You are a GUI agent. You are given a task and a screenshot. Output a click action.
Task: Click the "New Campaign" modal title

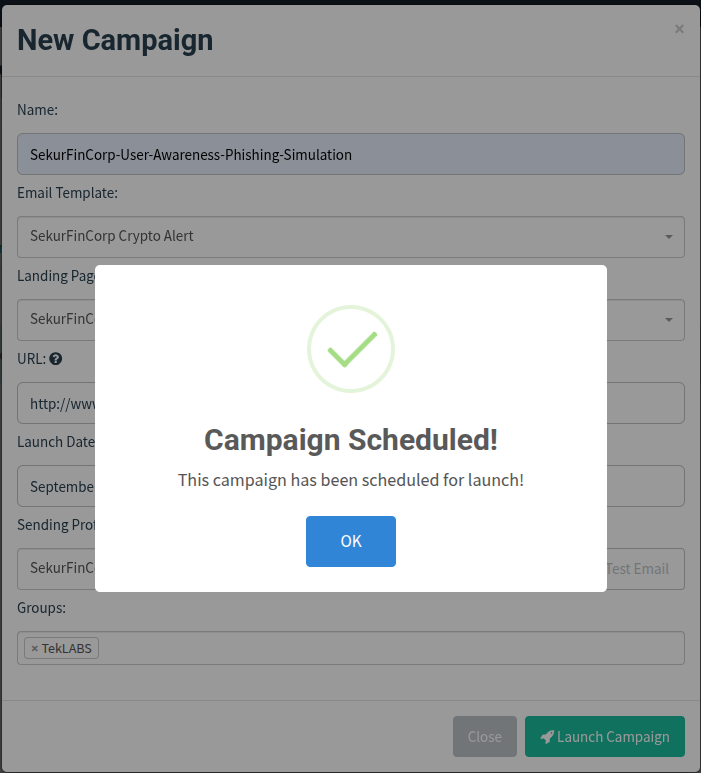115,40
